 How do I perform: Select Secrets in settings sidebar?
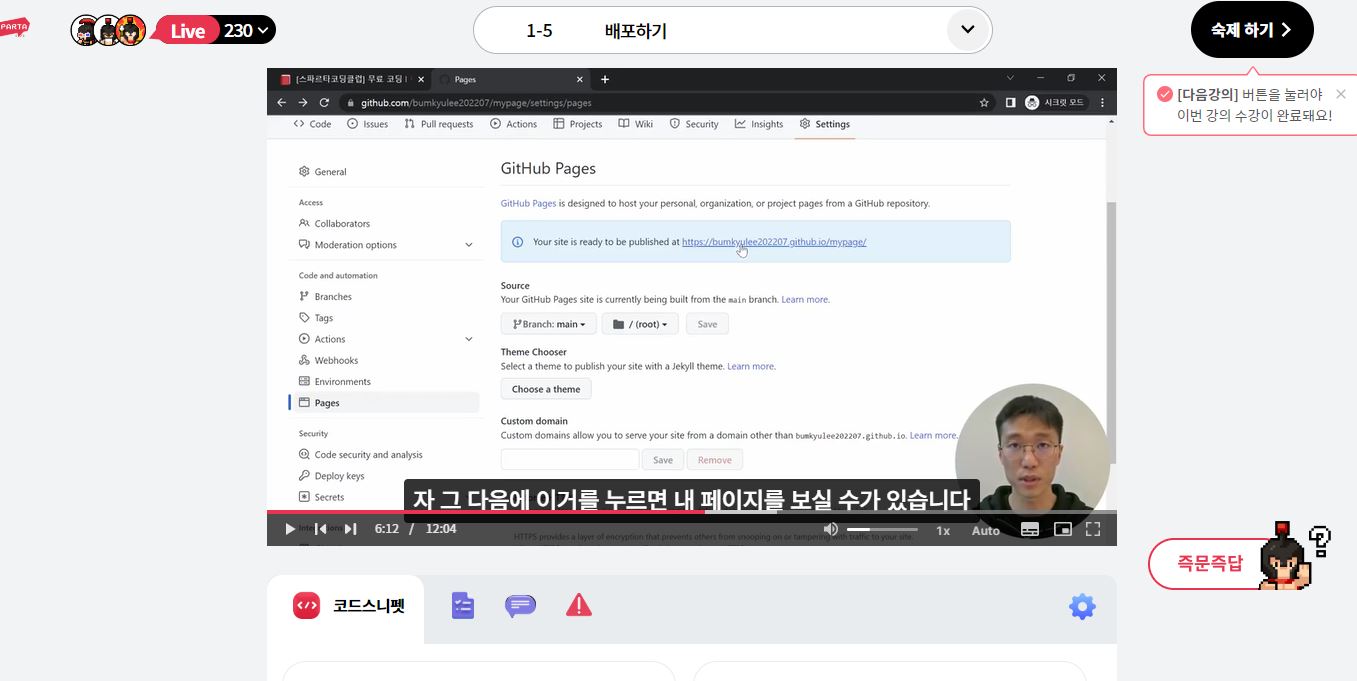322,497
